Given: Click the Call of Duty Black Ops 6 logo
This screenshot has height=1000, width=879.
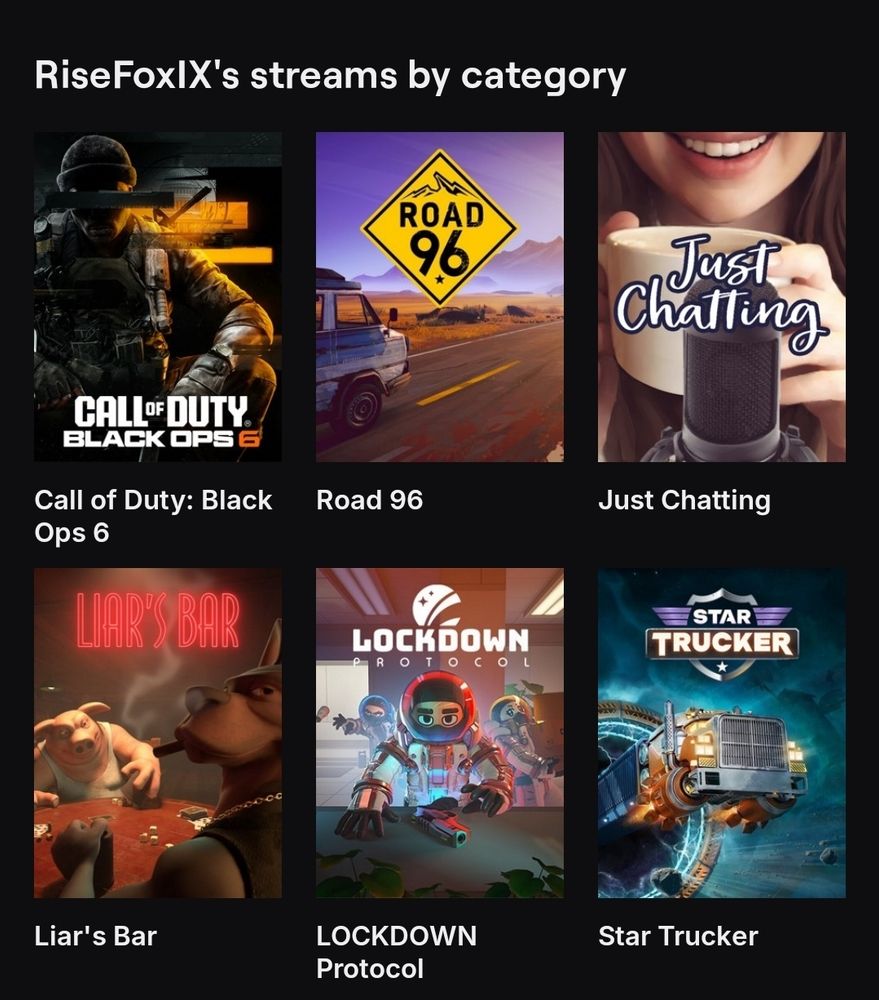Looking at the screenshot, I should (x=161, y=421).
